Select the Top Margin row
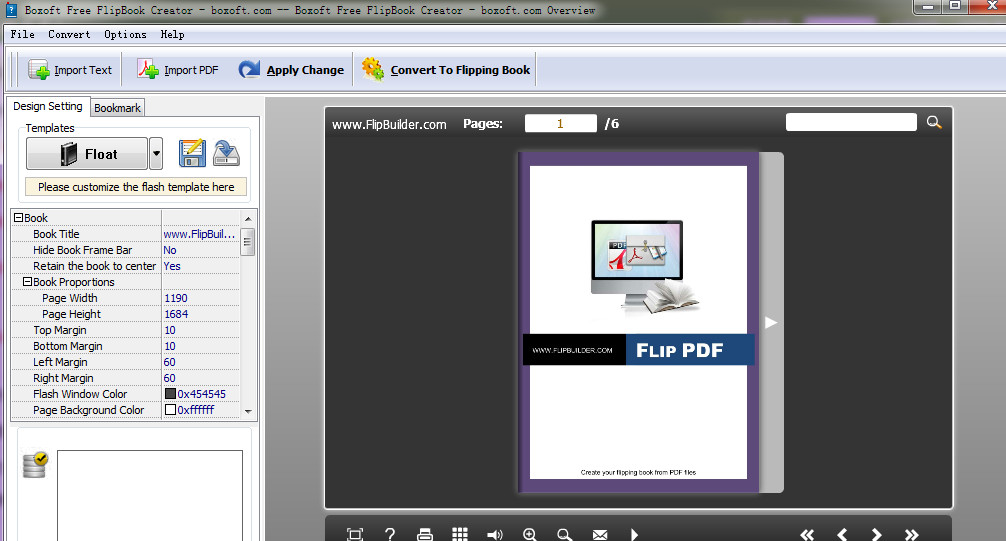 125,331
